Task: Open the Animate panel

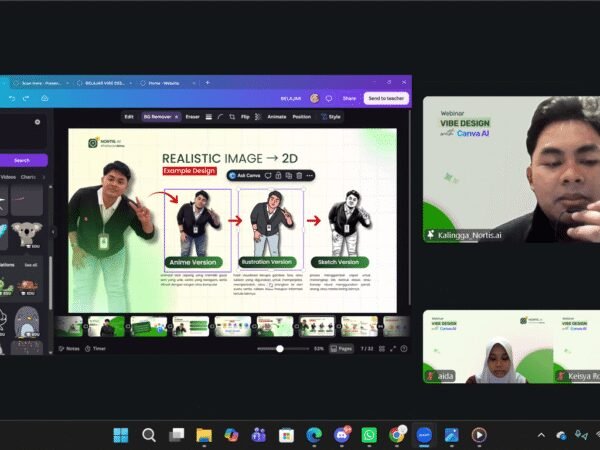Action: click(x=277, y=117)
